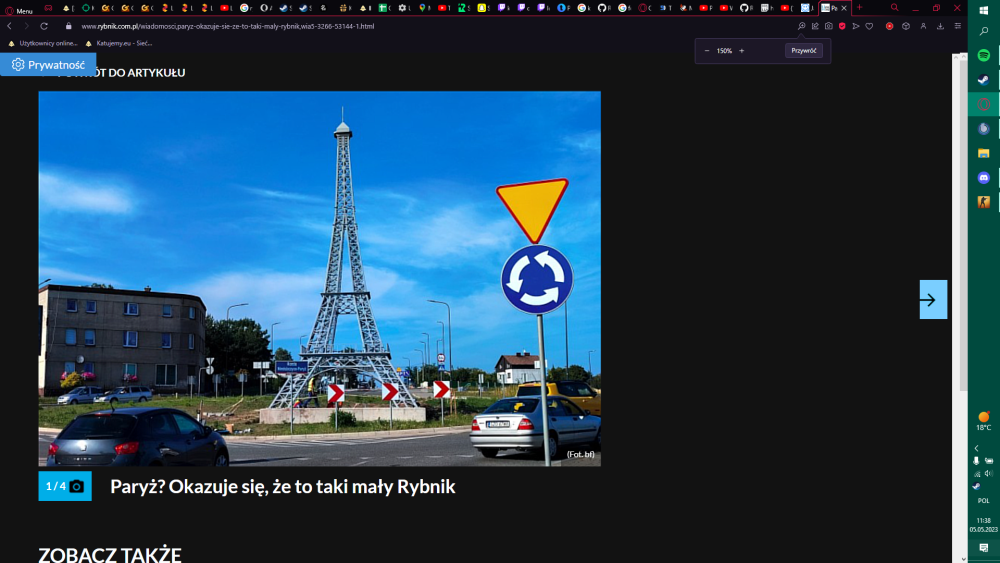Click the Paryż? Okazuje się headline
Screen dimensions: 1000x563
tap(283, 486)
